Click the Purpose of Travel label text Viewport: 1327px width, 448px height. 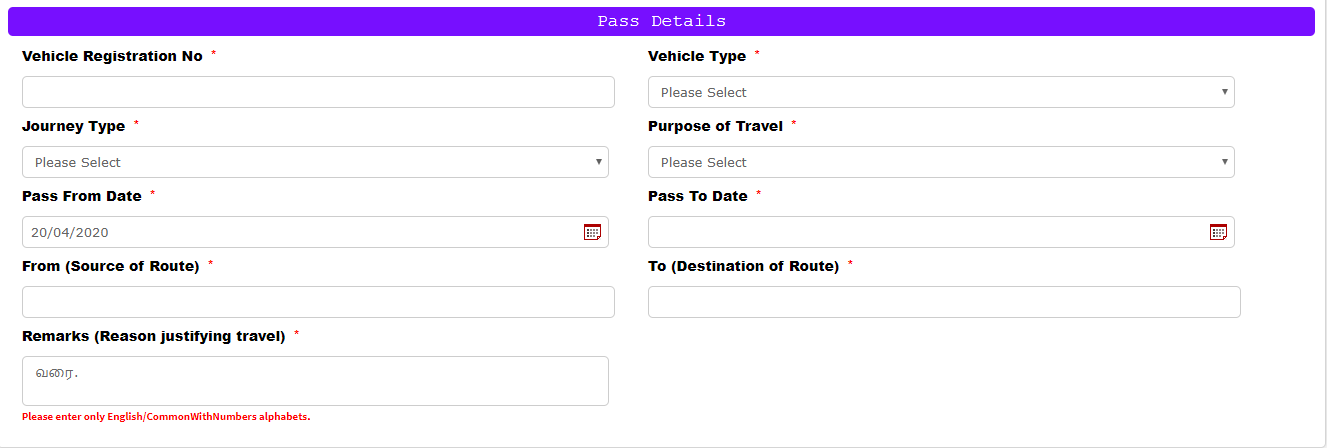point(715,126)
